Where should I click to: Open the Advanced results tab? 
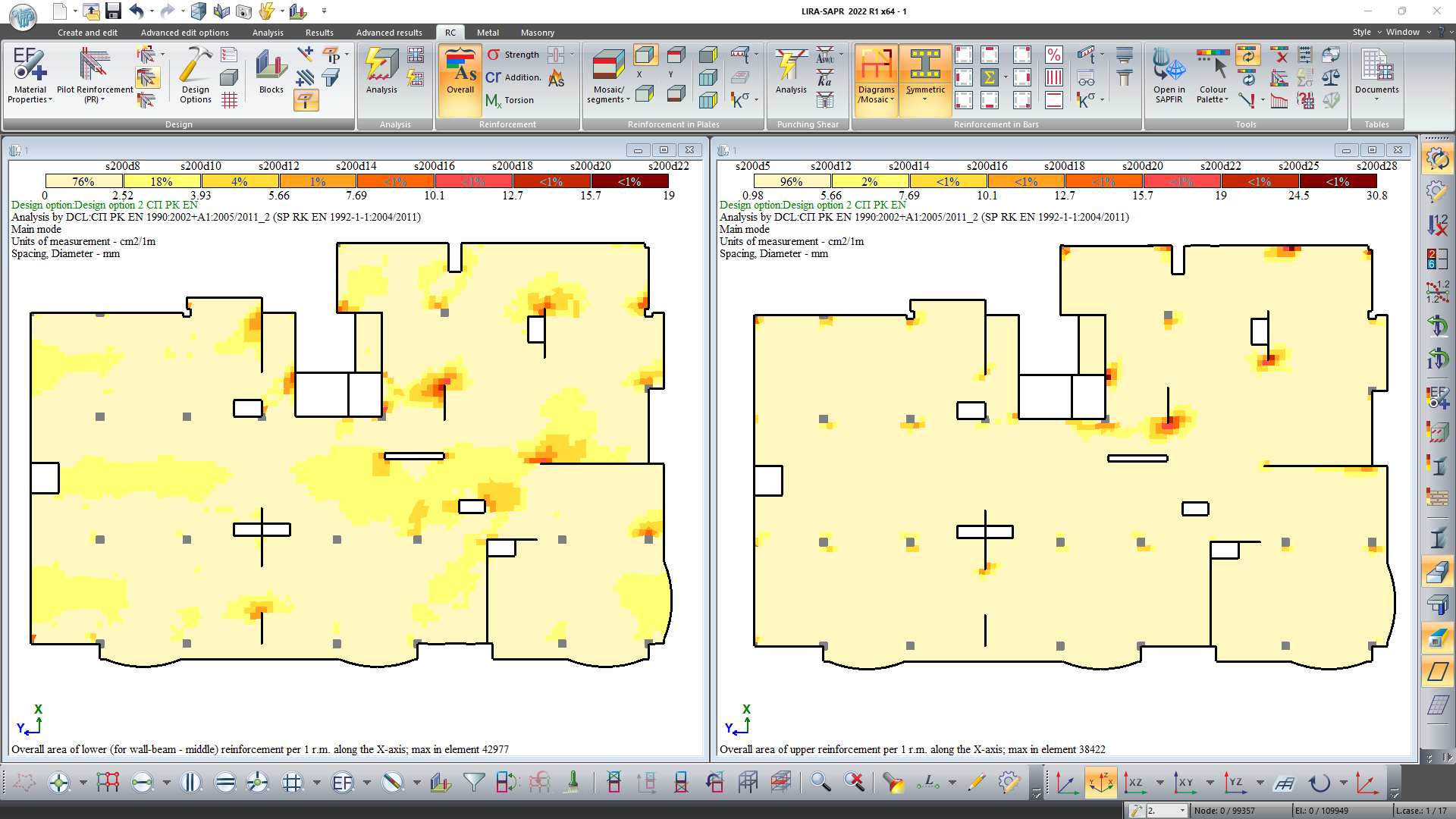(x=389, y=33)
